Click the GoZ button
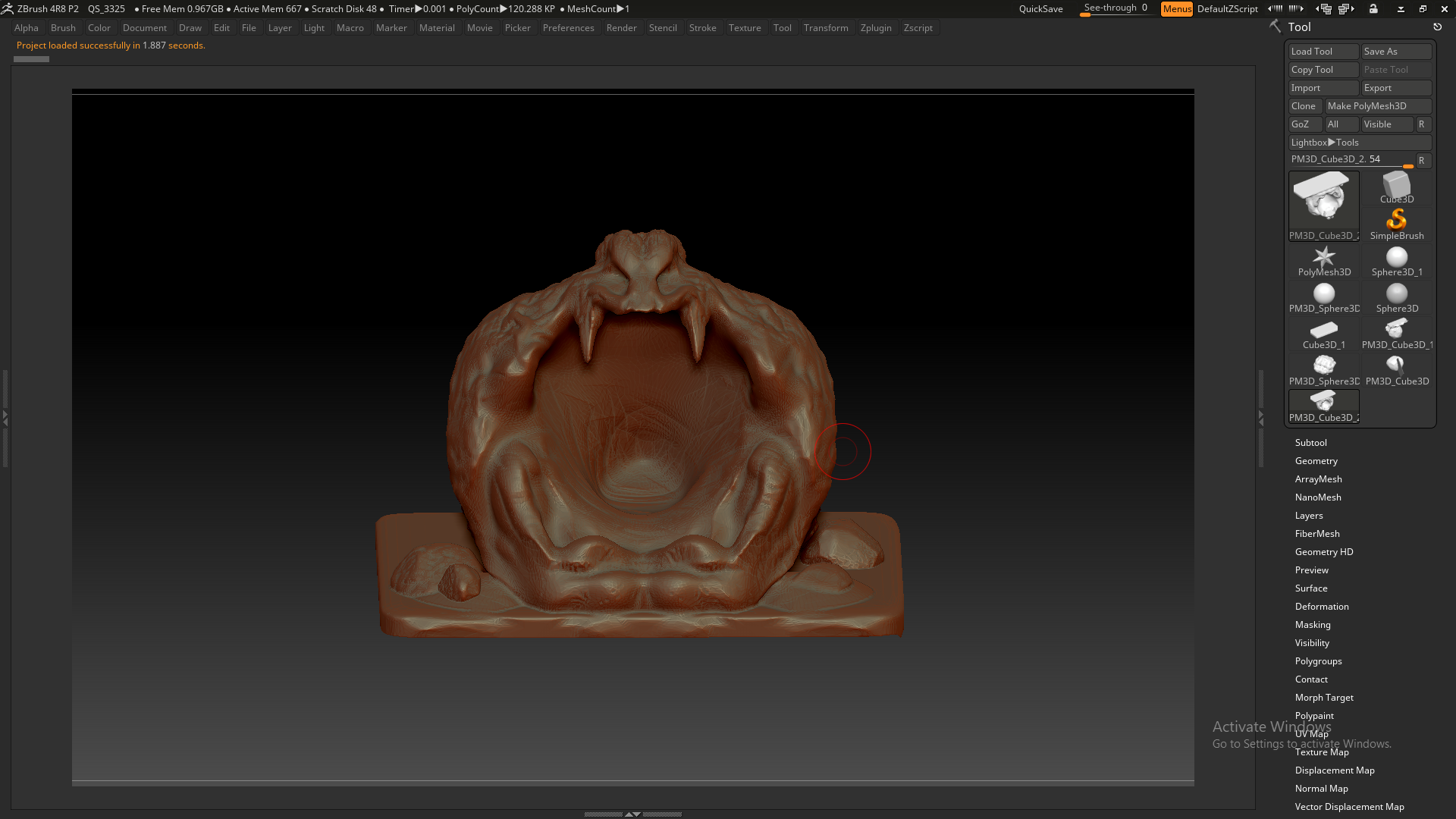The width and height of the screenshot is (1456, 819). pyautogui.click(x=1305, y=124)
